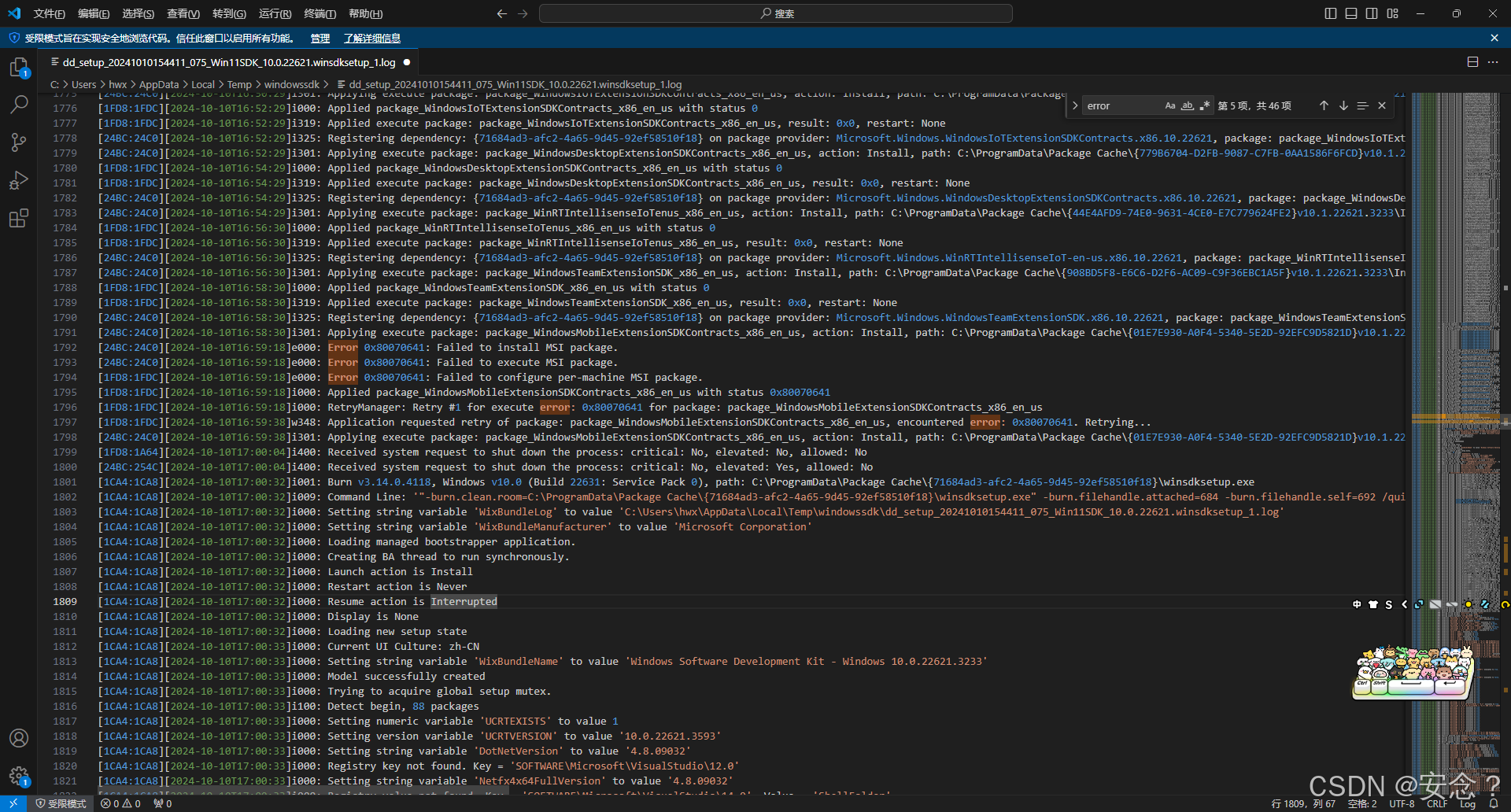Go to the next match with the down arrow
Image resolution: width=1511 pixels, height=812 pixels.
tap(1343, 105)
